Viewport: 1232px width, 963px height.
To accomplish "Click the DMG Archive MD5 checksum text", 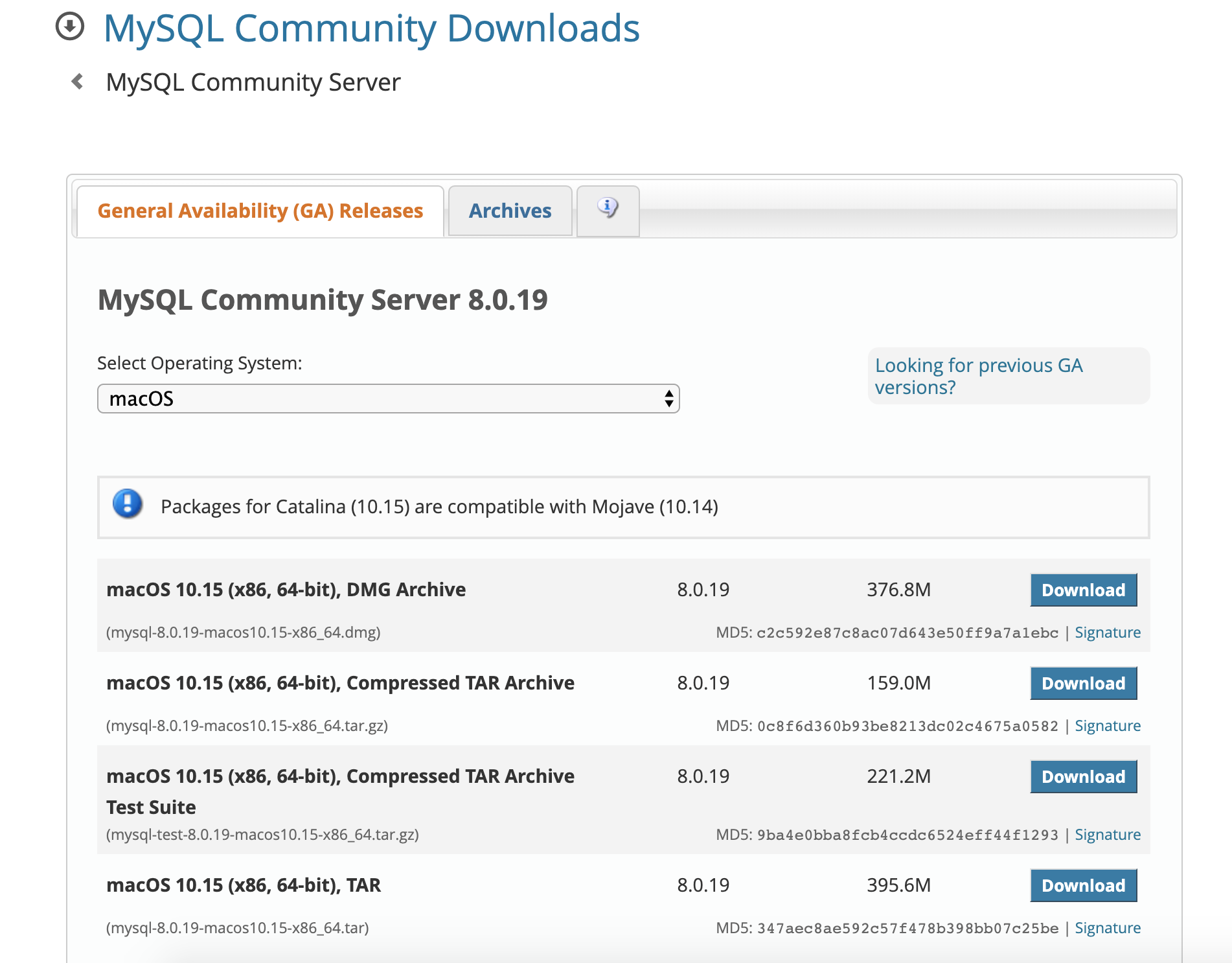I will pyautogui.click(x=907, y=632).
